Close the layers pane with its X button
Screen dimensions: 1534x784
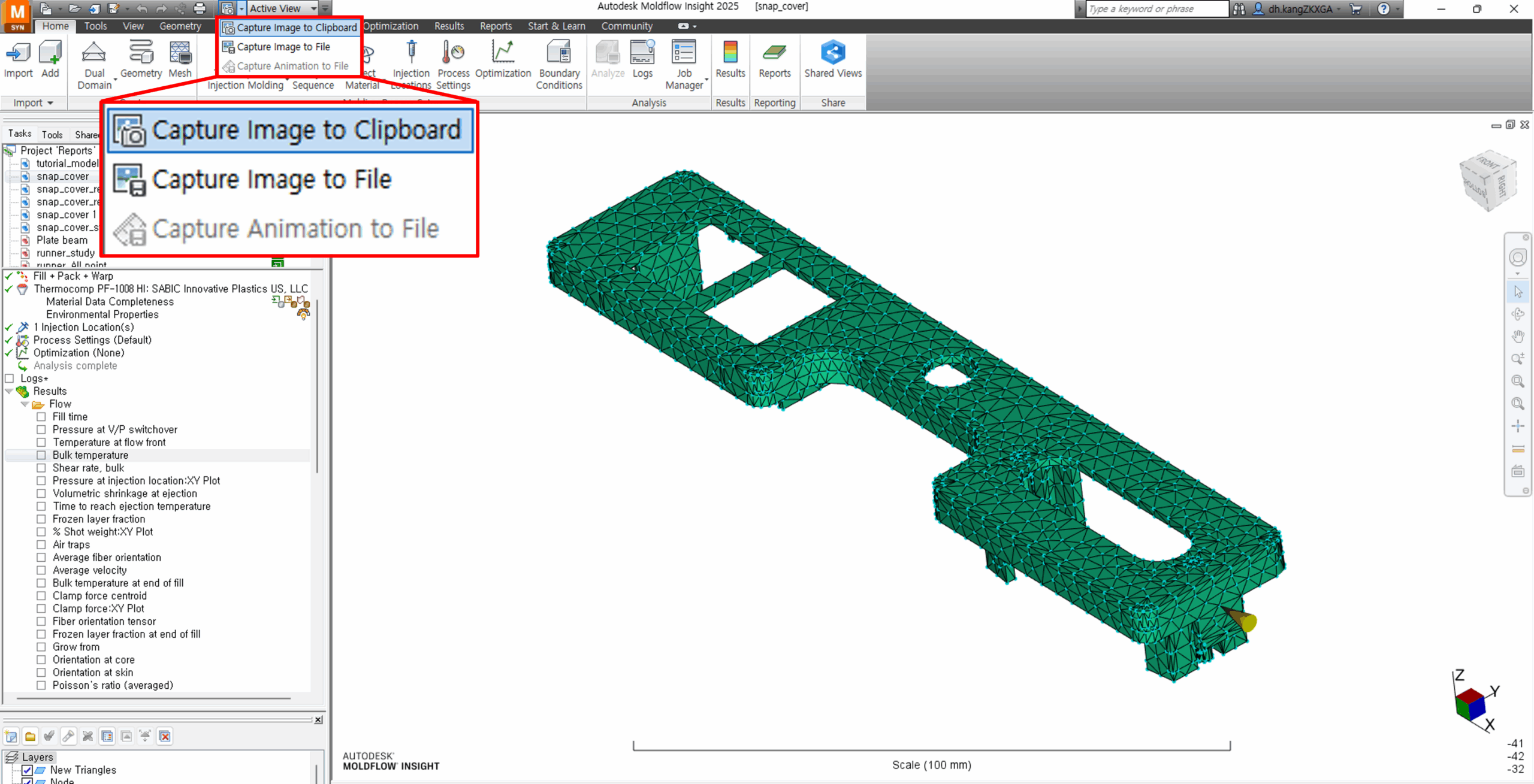tap(318, 719)
